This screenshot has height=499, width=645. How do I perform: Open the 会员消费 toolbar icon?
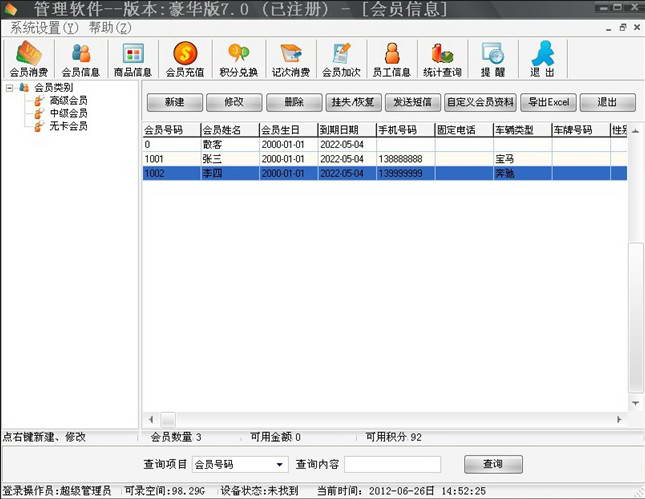(28, 58)
